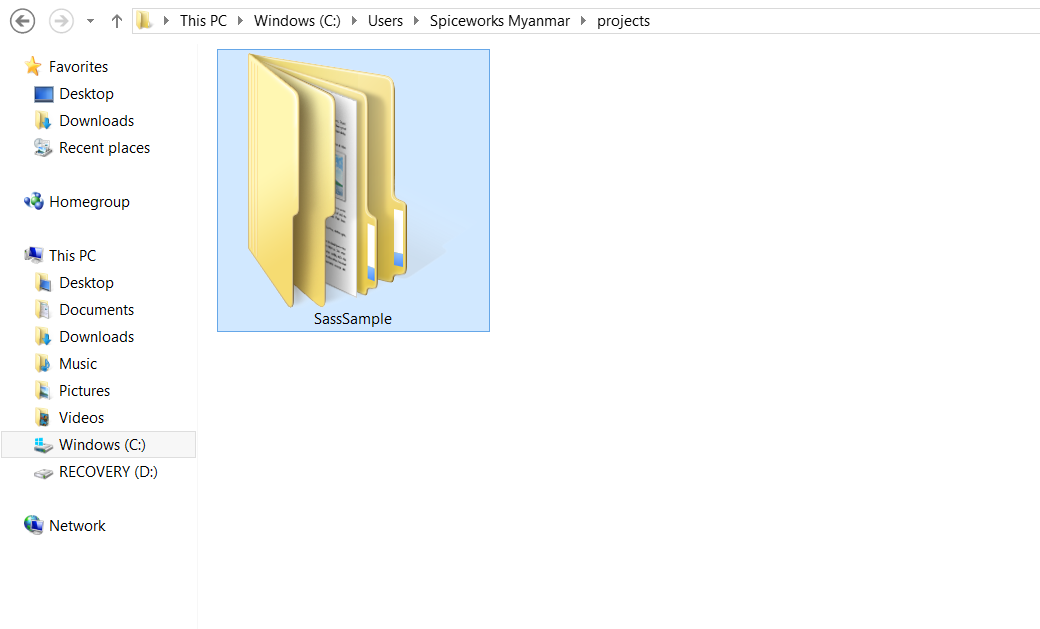Image resolution: width=1040 pixels, height=629 pixels.
Task: Select the Windows (C:) drive
Action: (x=102, y=445)
